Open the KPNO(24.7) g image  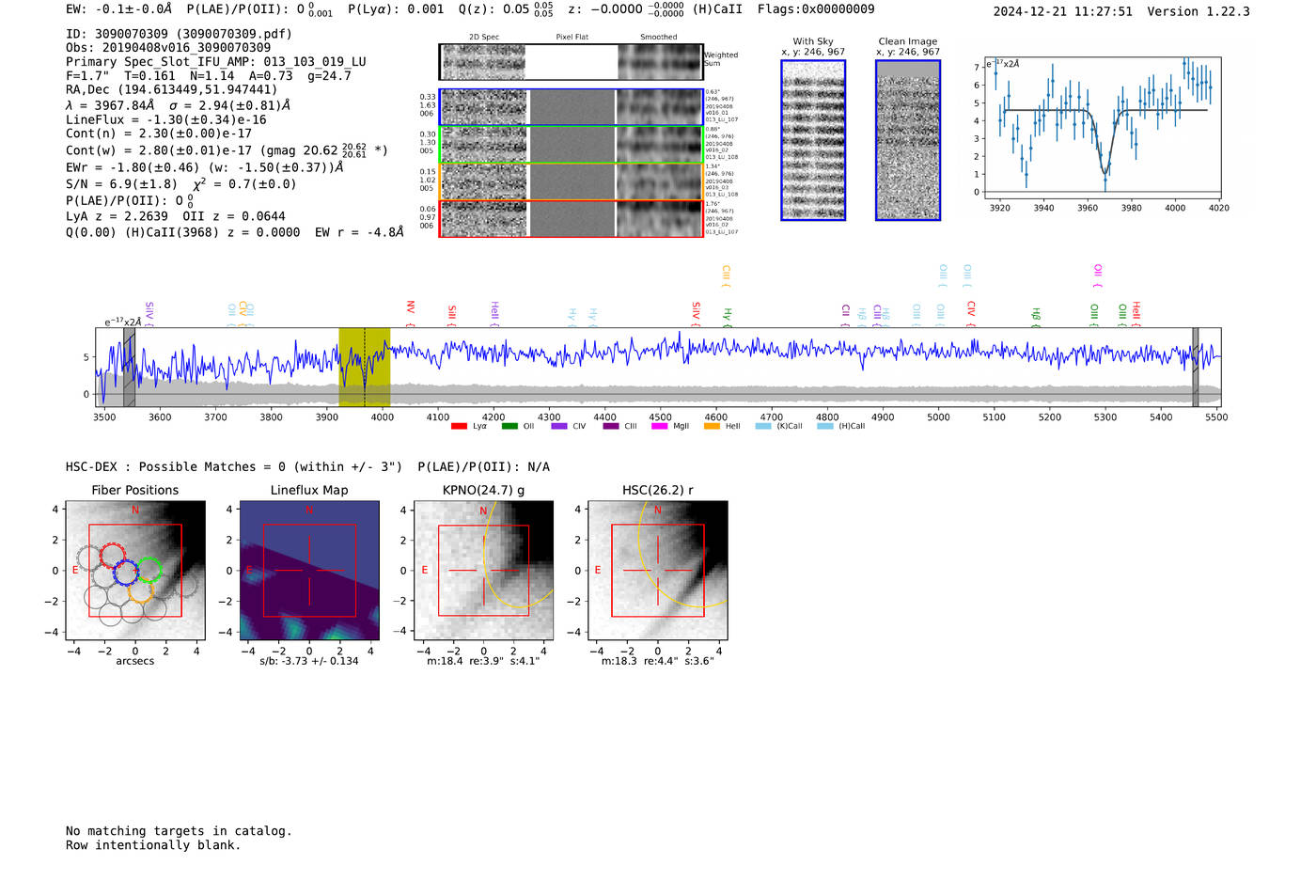click(x=483, y=571)
